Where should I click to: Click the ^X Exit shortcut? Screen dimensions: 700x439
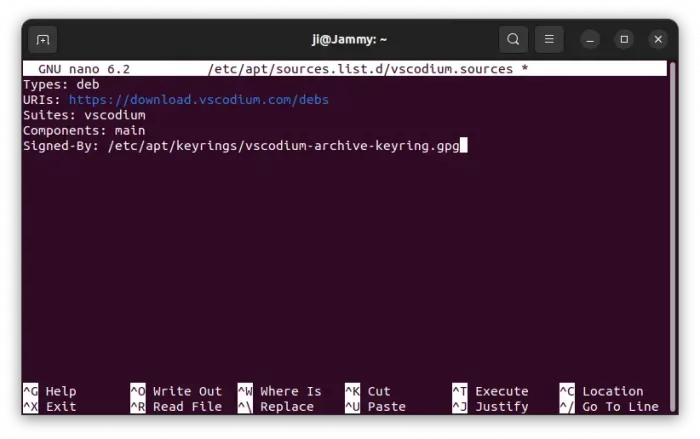[50, 407]
